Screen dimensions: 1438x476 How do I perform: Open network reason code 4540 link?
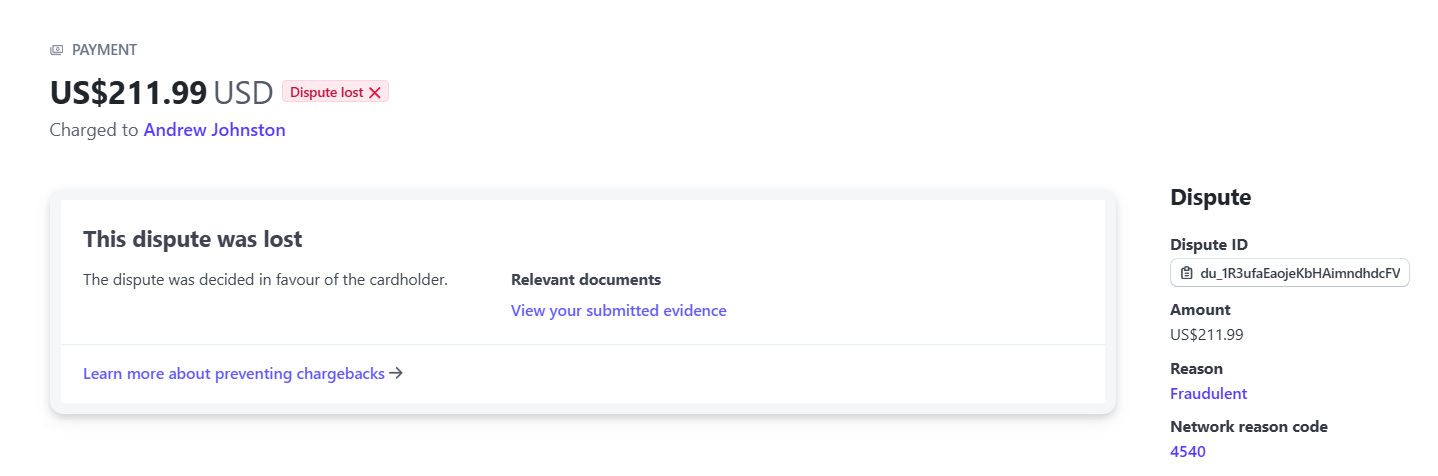(1188, 451)
